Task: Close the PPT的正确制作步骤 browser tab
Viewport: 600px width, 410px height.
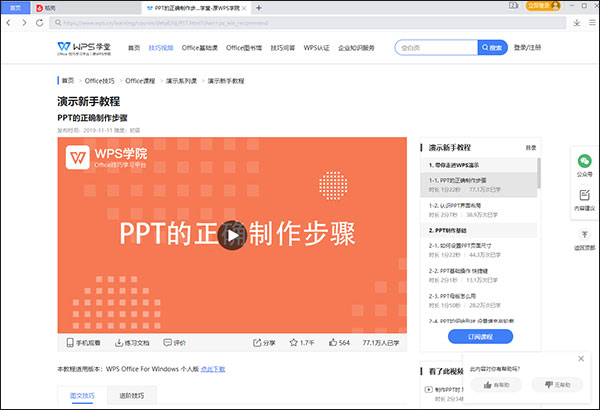Action: 244,8
